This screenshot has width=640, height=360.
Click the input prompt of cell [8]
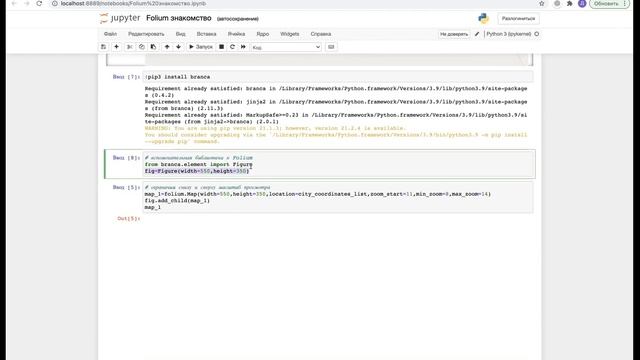(126, 158)
